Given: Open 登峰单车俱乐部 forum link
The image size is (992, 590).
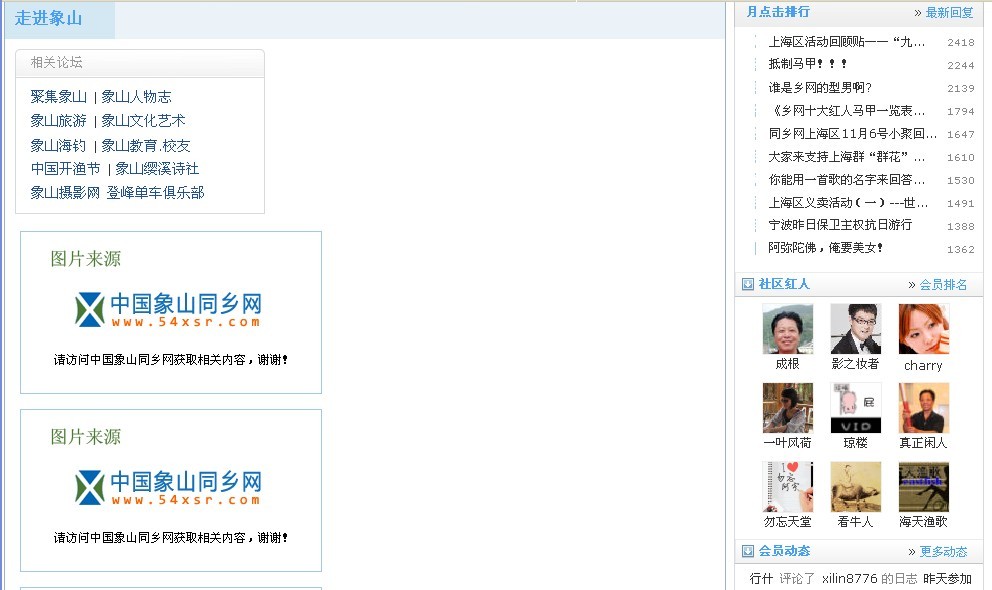Looking at the screenshot, I should 155,193.
